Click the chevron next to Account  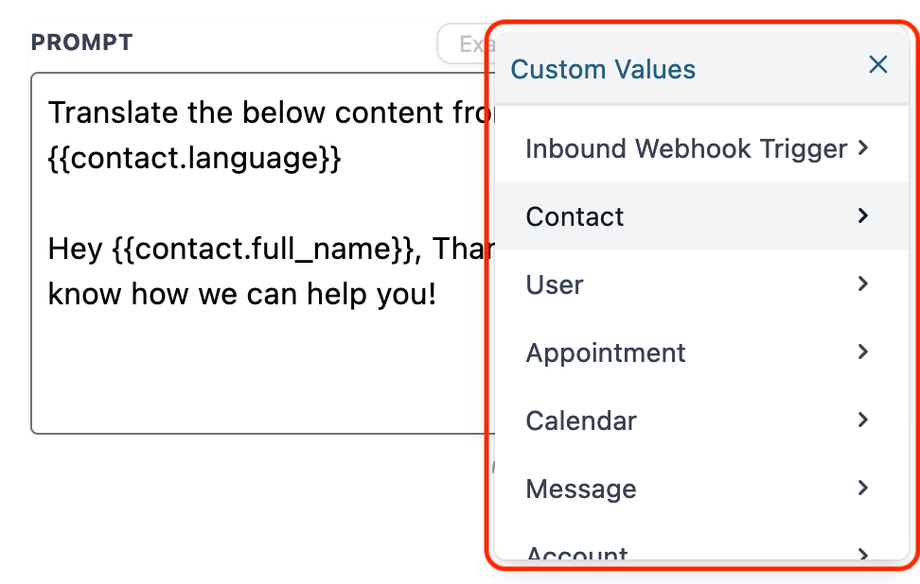coord(862,552)
